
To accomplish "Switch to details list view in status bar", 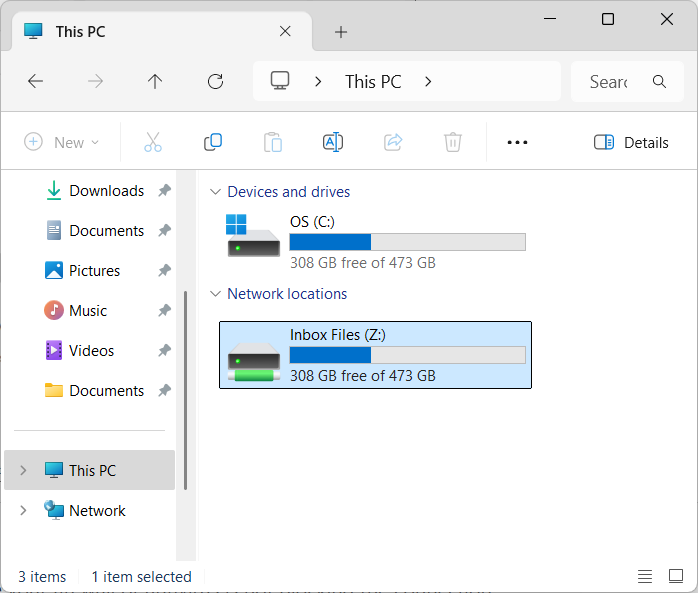I will 645,576.
